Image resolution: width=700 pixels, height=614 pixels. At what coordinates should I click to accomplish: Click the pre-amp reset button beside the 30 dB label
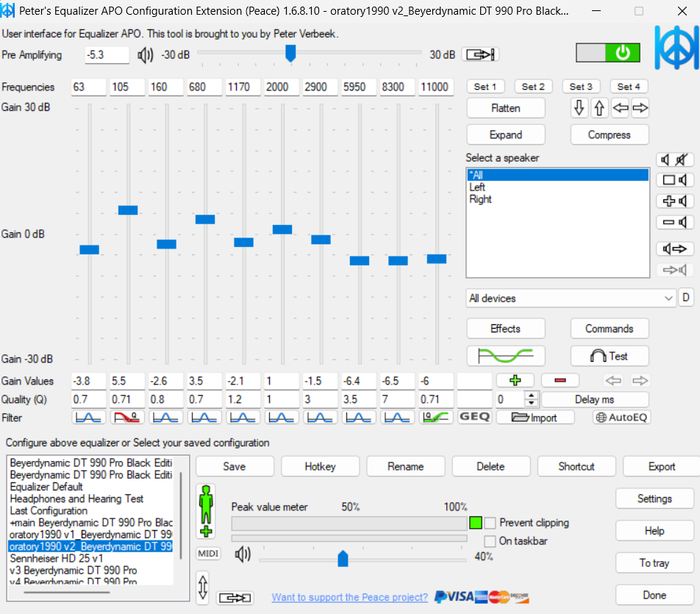pyautogui.click(x=480, y=54)
